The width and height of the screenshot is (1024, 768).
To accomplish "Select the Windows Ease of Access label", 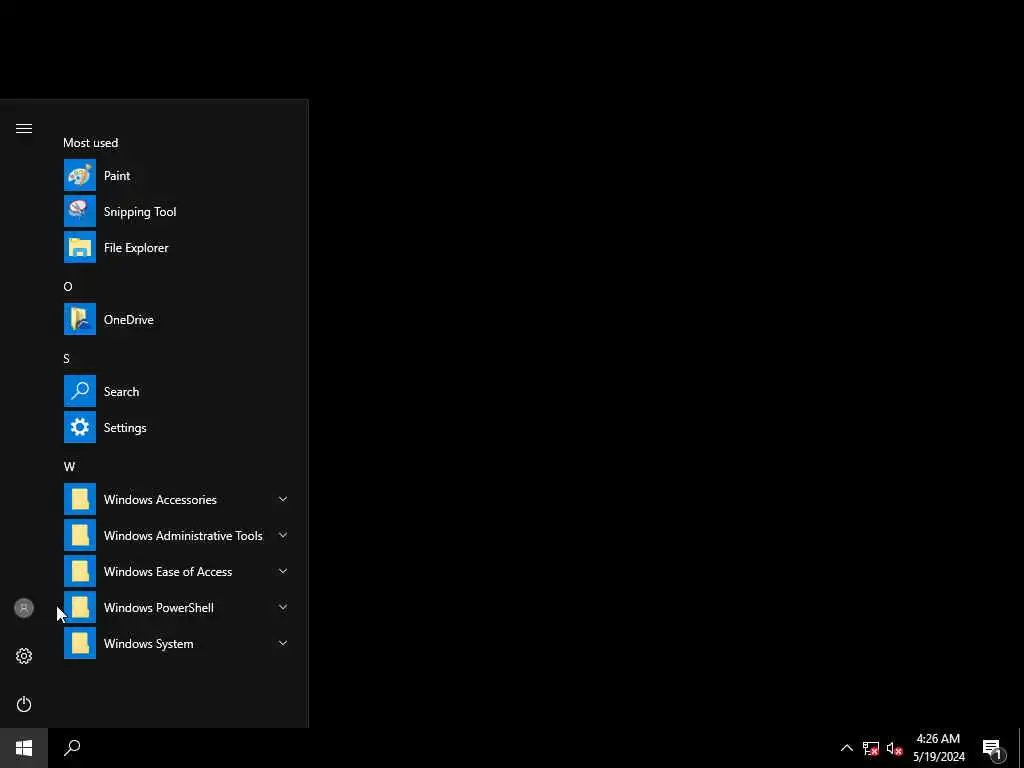I will point(168,571).
